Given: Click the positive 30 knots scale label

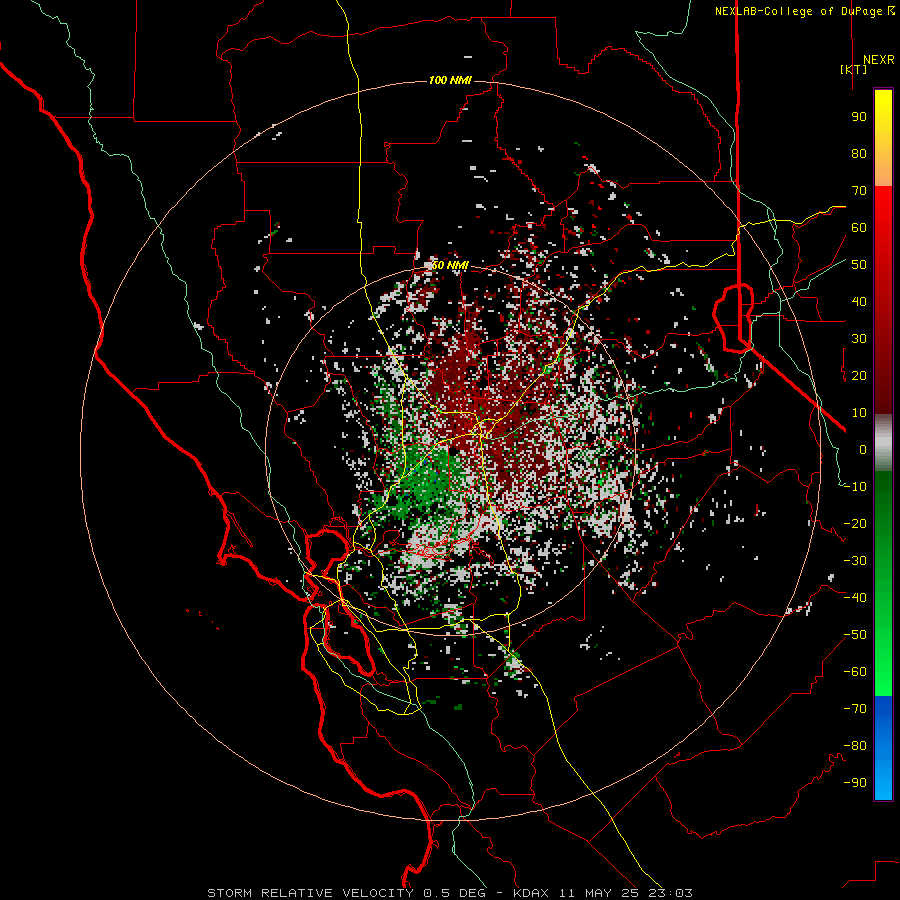Looking at the screenshot, I should click(x=859, y=339).
